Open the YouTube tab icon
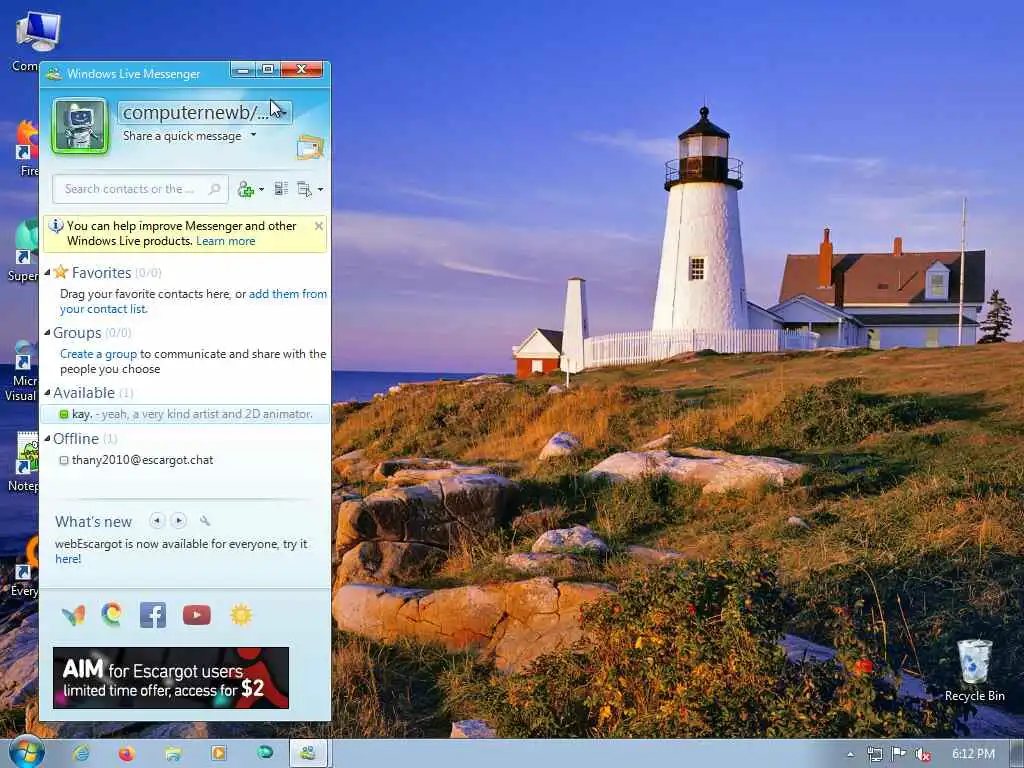The width and height of the screenshot is (1024, 768). click(197, 615)
